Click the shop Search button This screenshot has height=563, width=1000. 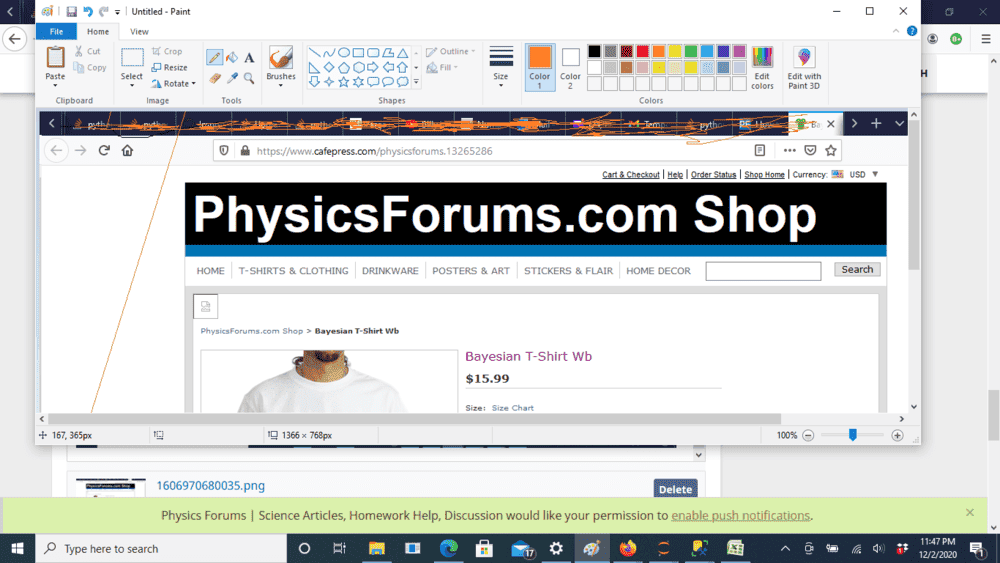coord(857,270)
